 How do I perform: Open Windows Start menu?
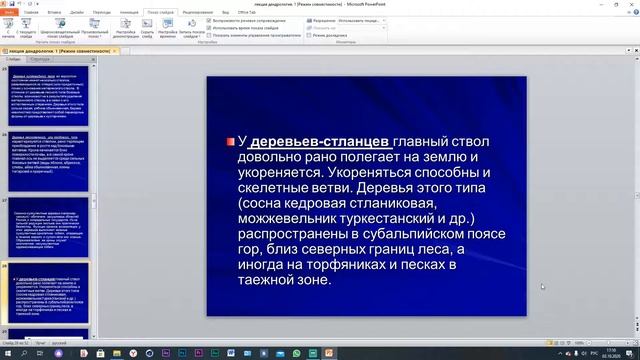coord(8,353)
